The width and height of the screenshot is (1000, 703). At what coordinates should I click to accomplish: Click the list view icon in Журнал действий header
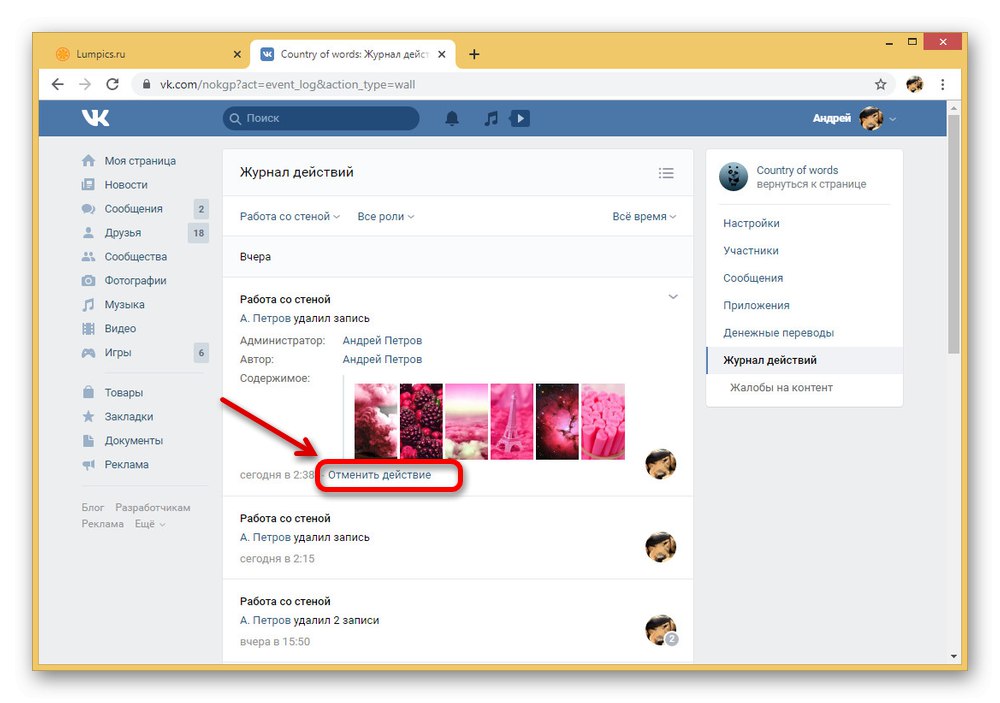click(666, 173)
